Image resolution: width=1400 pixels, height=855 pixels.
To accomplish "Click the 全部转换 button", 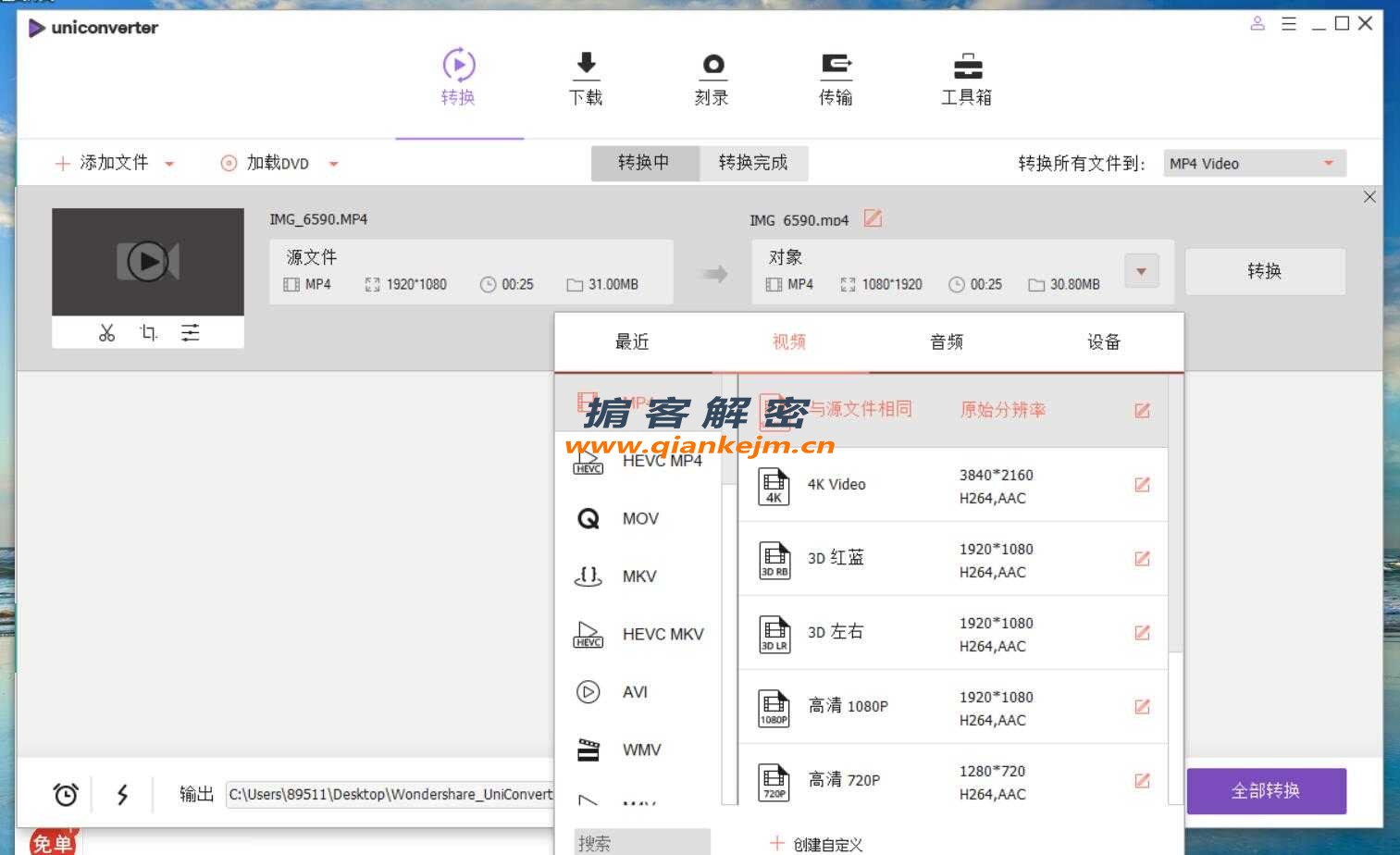I will (x=1266, y=791).
